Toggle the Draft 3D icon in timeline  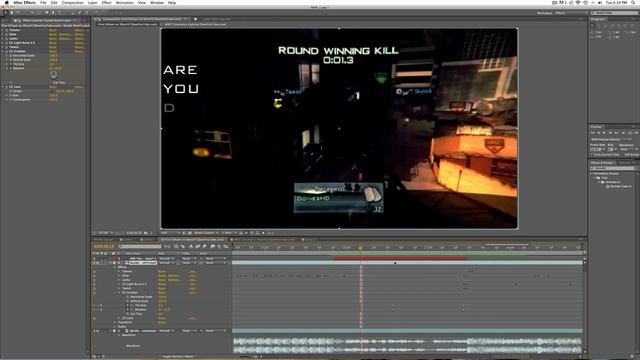click(182, 247)
